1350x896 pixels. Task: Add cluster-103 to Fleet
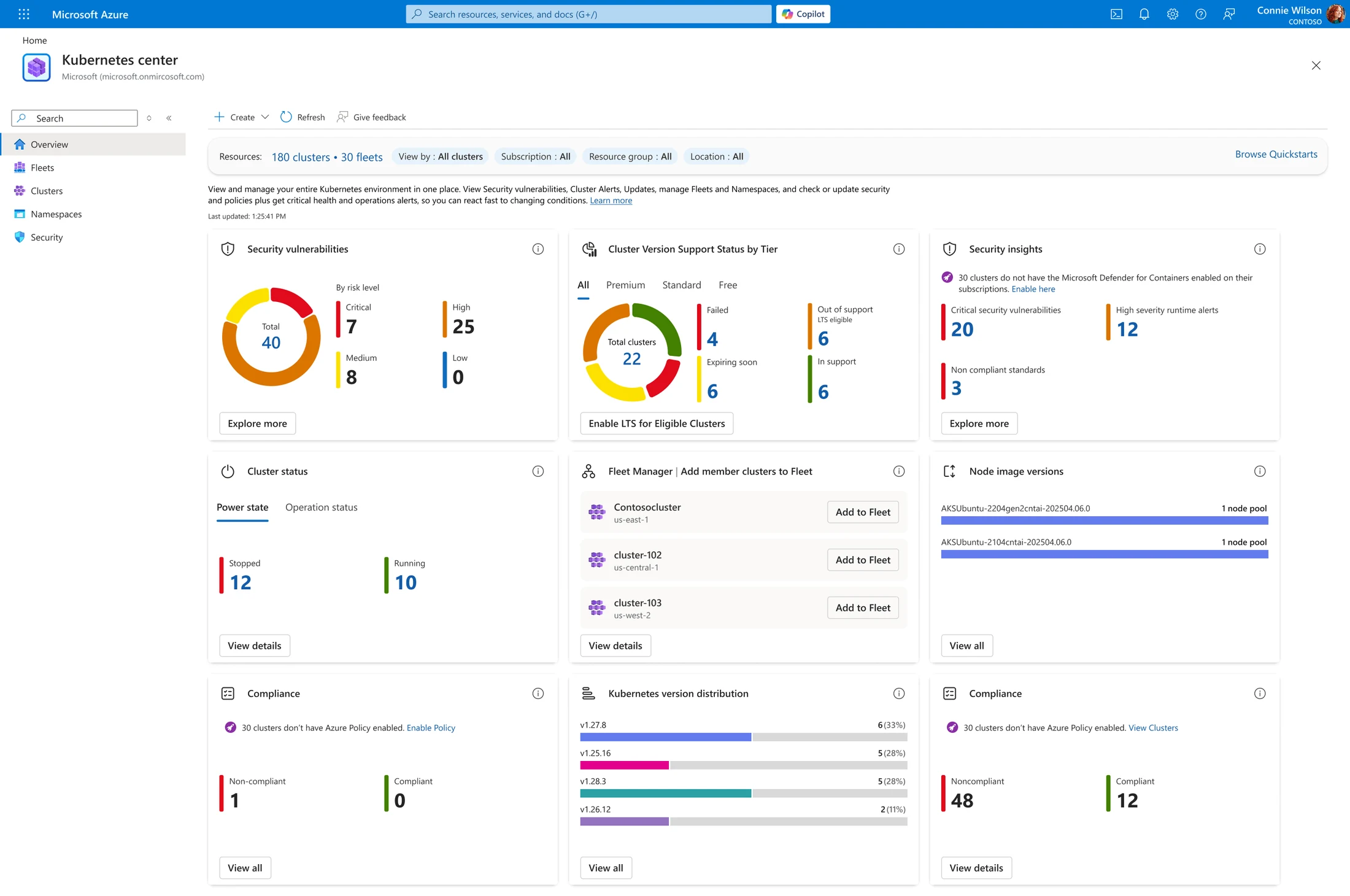click(x=863, y=608)
